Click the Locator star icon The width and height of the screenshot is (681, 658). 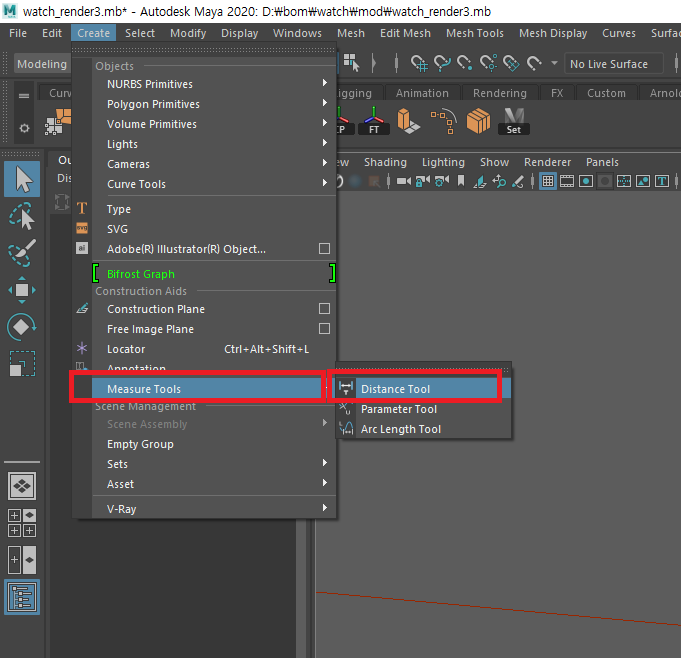pos(82,348)
